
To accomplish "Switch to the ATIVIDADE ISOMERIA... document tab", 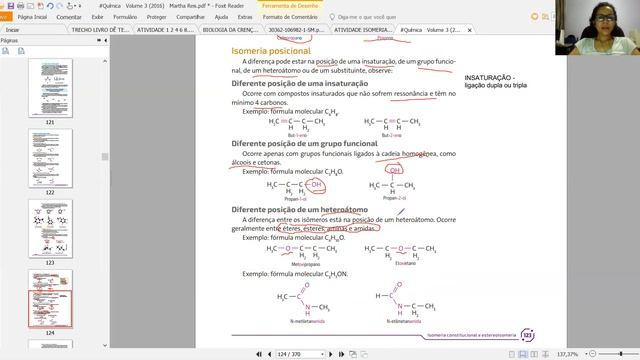I will [362, 30].
